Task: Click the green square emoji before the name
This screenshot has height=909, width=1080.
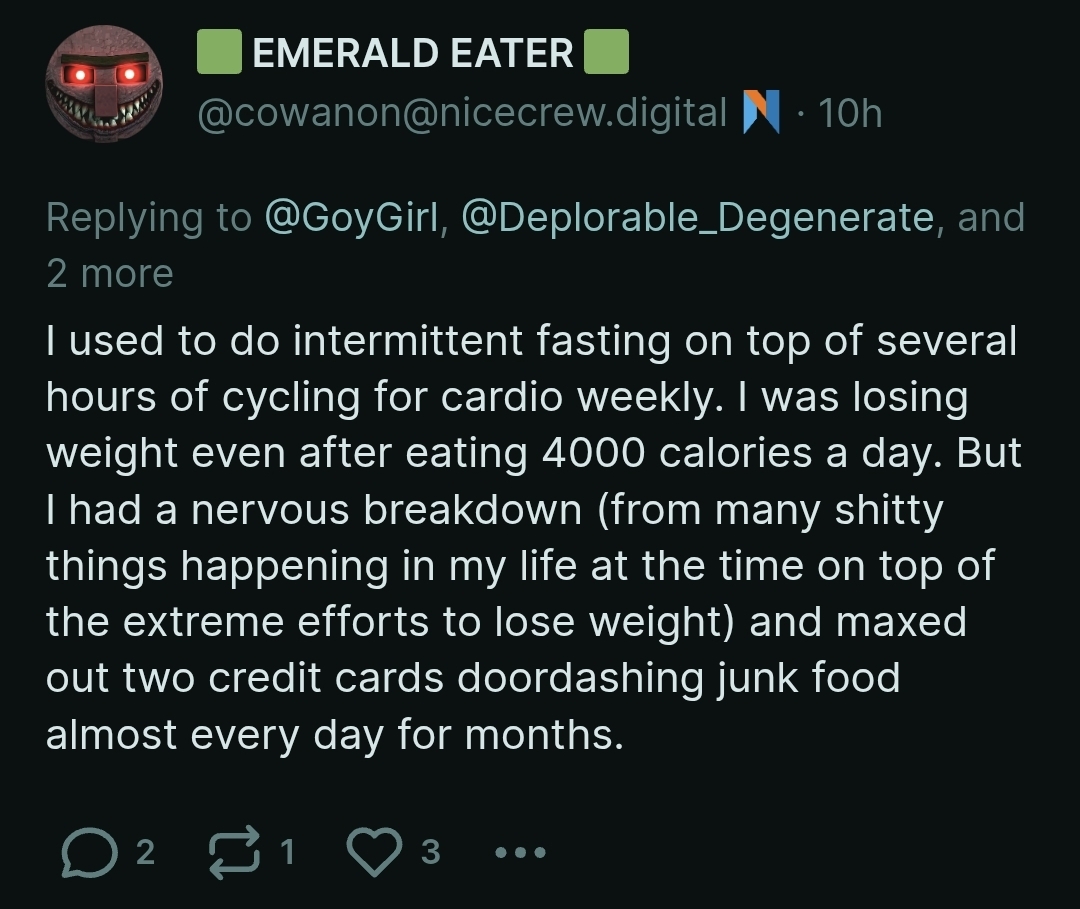Action: (219, 52)
